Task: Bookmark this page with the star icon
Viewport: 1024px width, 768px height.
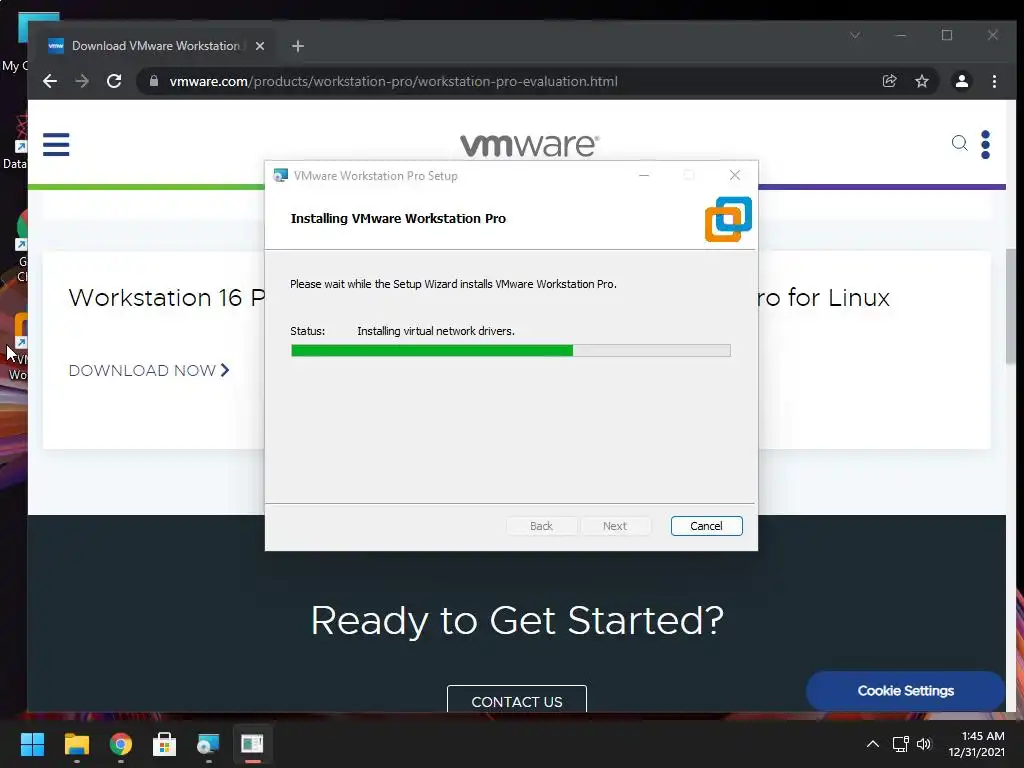Action: 921,81
